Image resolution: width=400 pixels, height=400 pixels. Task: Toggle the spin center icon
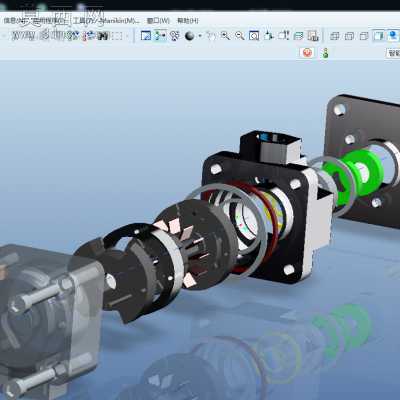(x=160, y=36)
